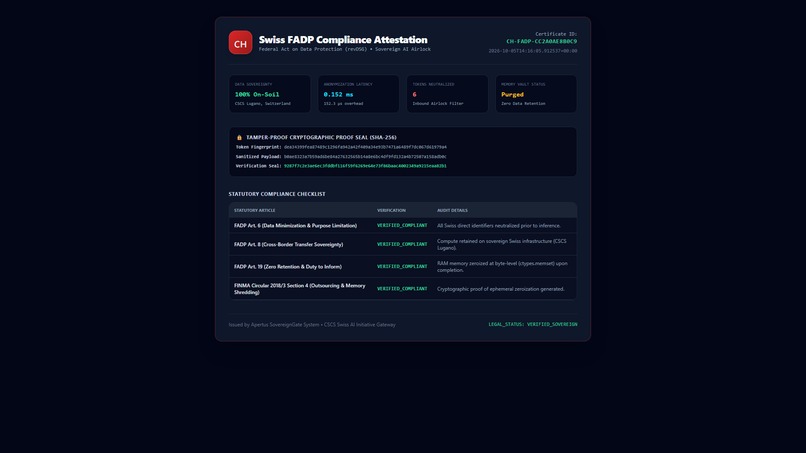806x453 pixels.
Task: Click the 'Sanitized Payload:' label
Action: pos(259,156)
